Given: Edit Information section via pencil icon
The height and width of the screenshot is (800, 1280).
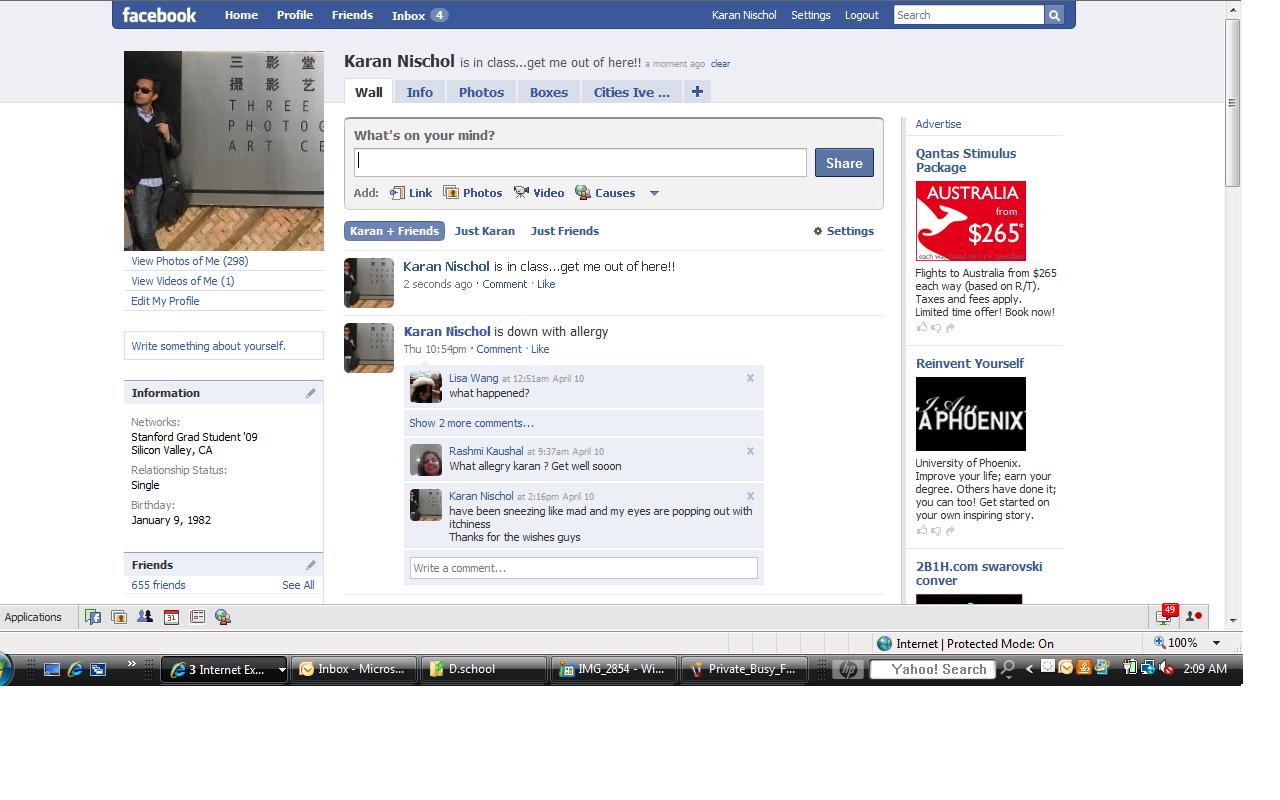Looking at the screenshot, I should click(311, 393).
